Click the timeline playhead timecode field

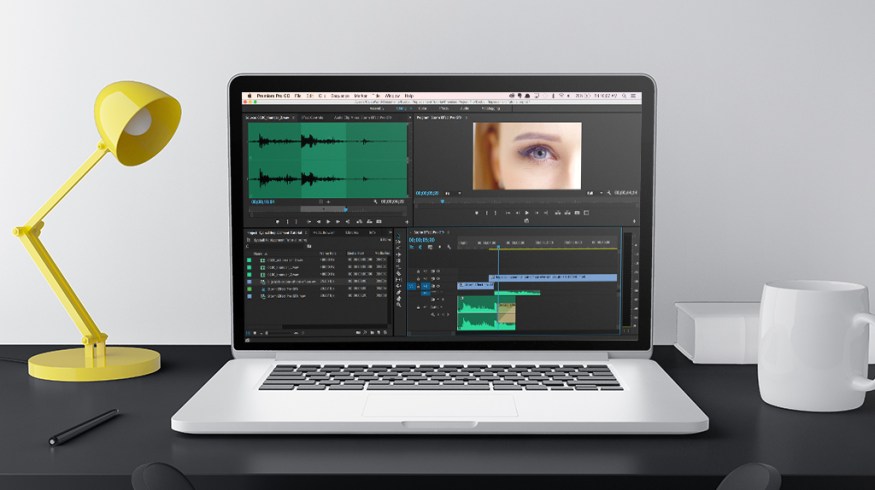click(421, 240)
